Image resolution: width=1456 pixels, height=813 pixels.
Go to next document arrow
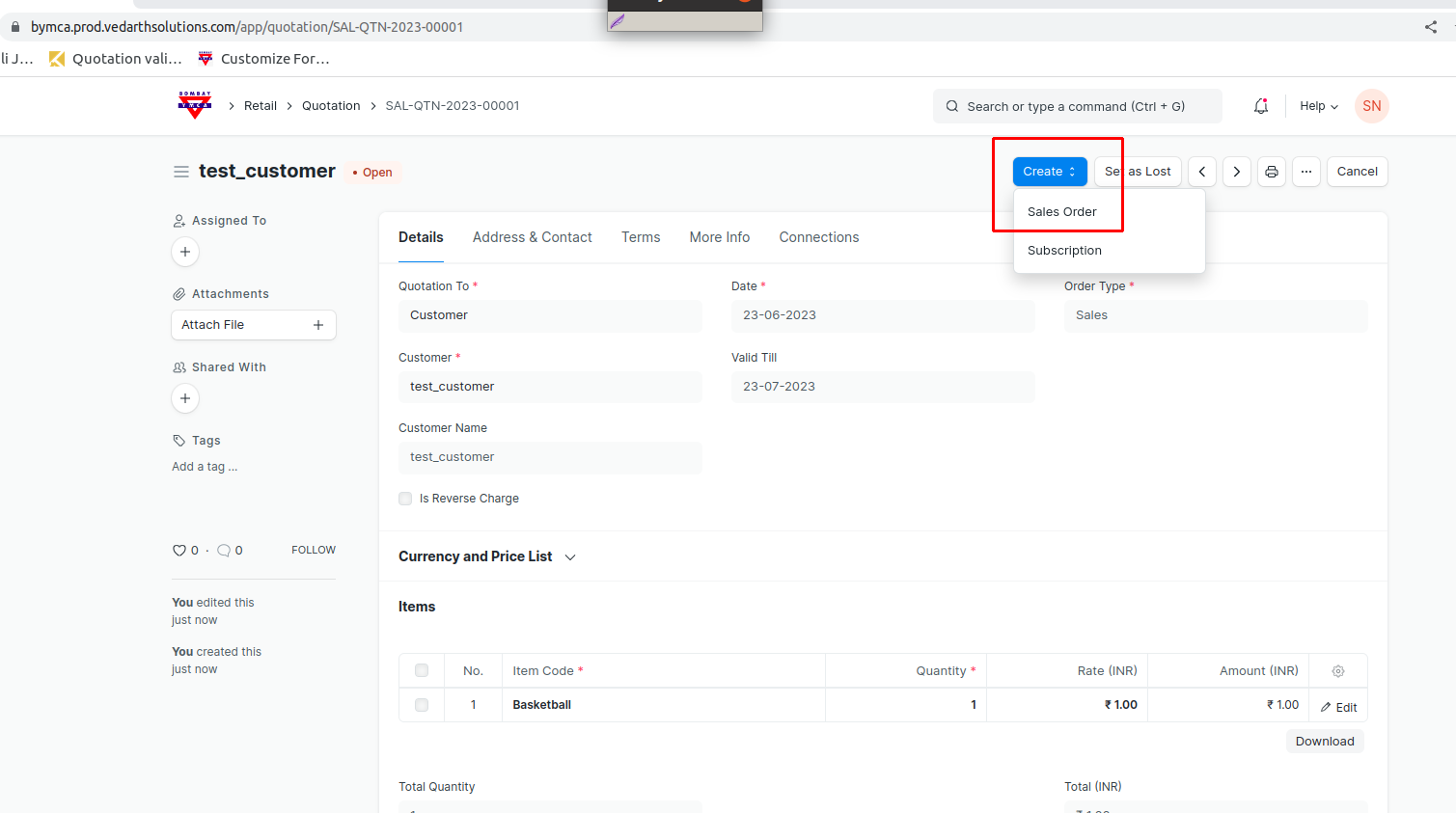(x=1237, y=172)
